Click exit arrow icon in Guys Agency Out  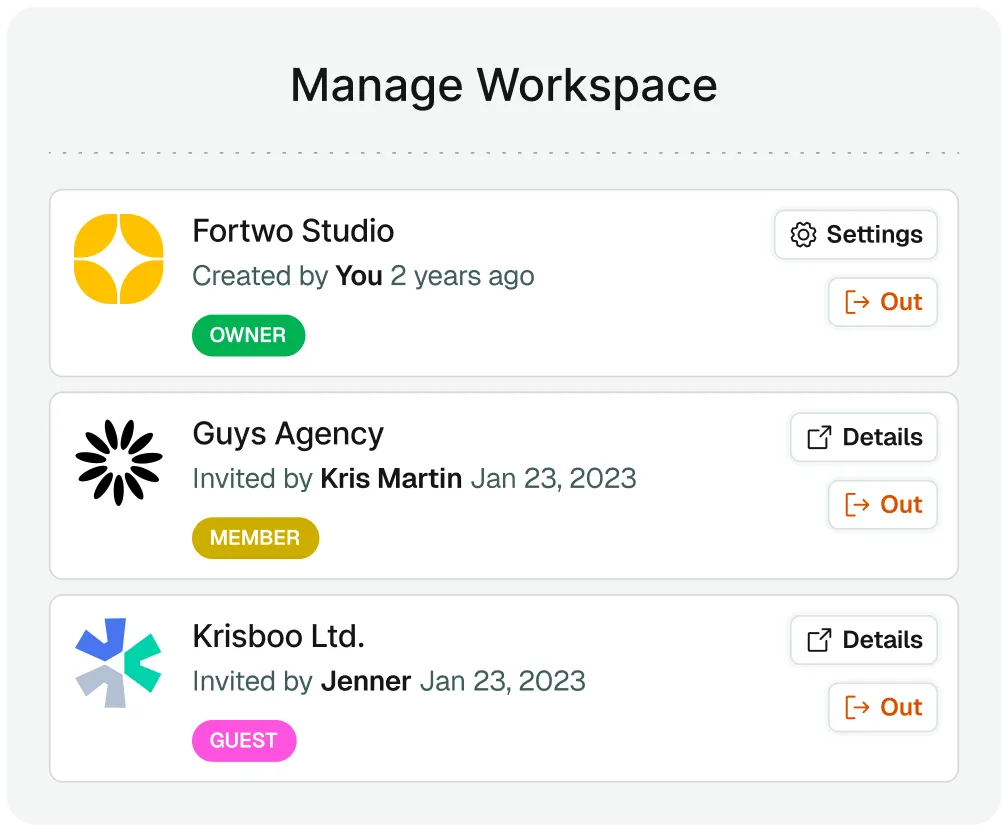(857, 505)
